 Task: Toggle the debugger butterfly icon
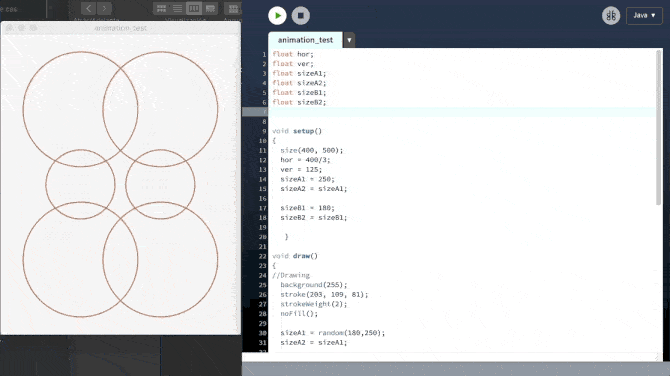click(x=611, y=16)
